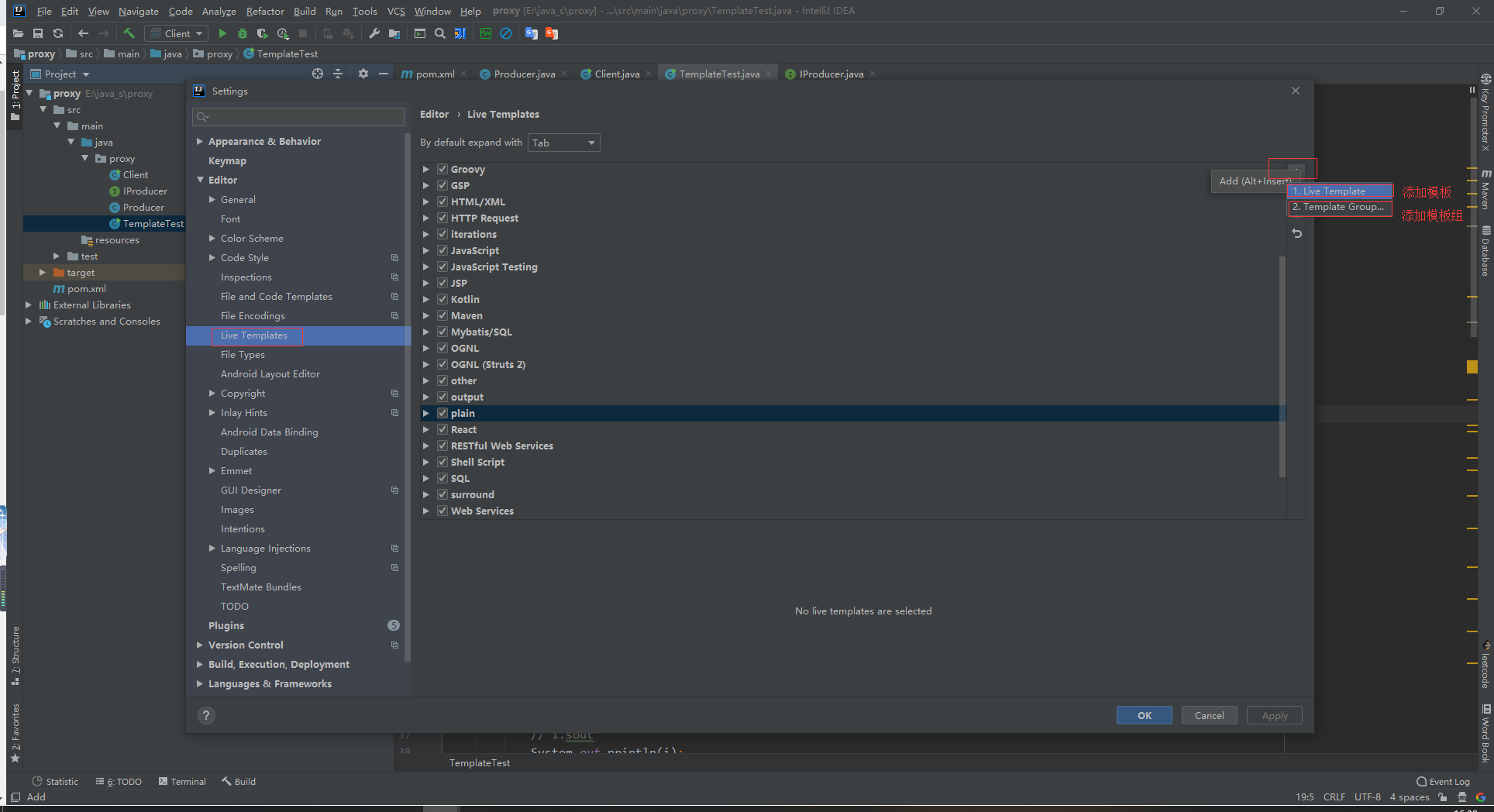1494x812 pixels.
Task: Click the settings search field
Action: pyautogui.click(x=299, y=117)
